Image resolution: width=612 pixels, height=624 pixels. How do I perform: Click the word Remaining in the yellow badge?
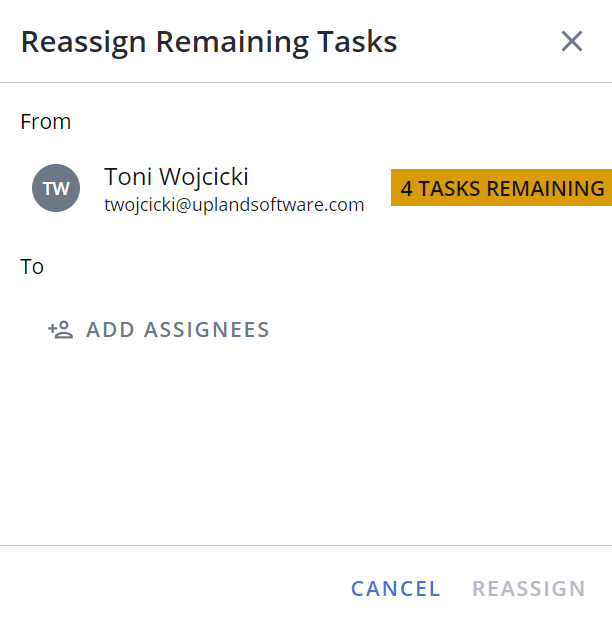(546, 188)
